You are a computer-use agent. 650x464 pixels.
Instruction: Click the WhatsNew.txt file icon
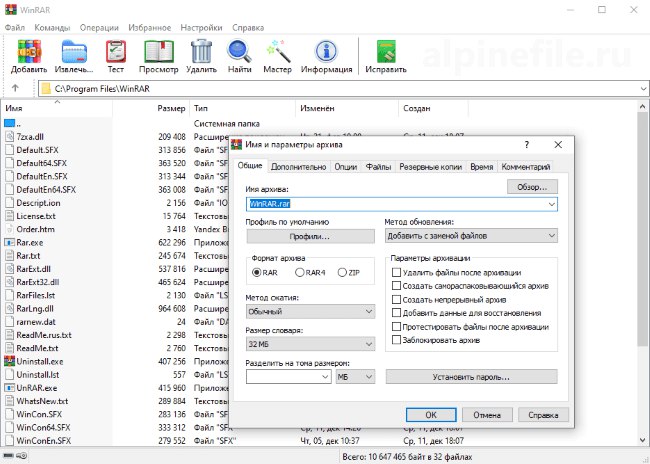tap(10, 401)
